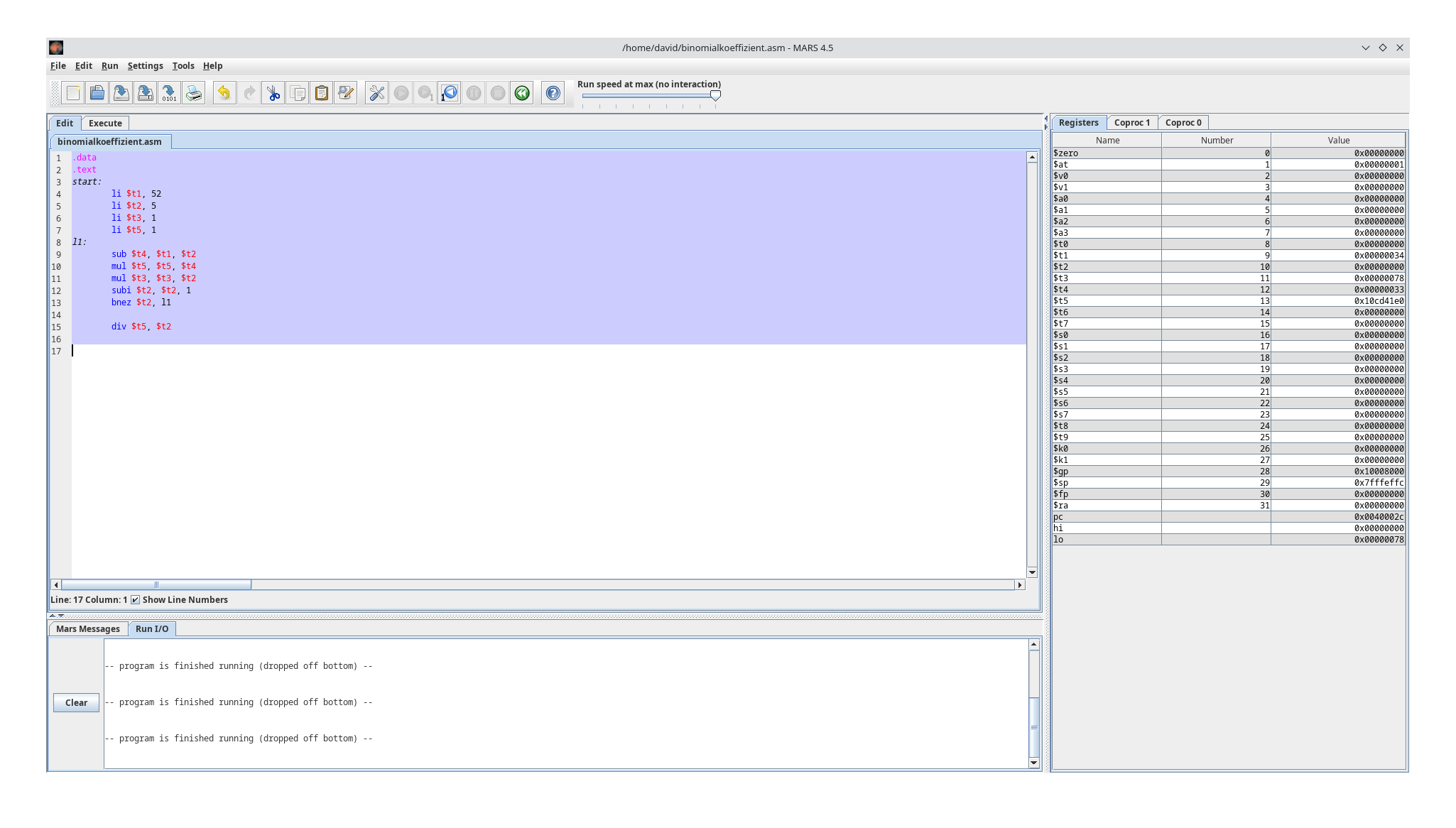This screenshot has height=828, width=1456.
Task: Toggle the Show Line Numbers checkbox
Action: tap(135, 599)
